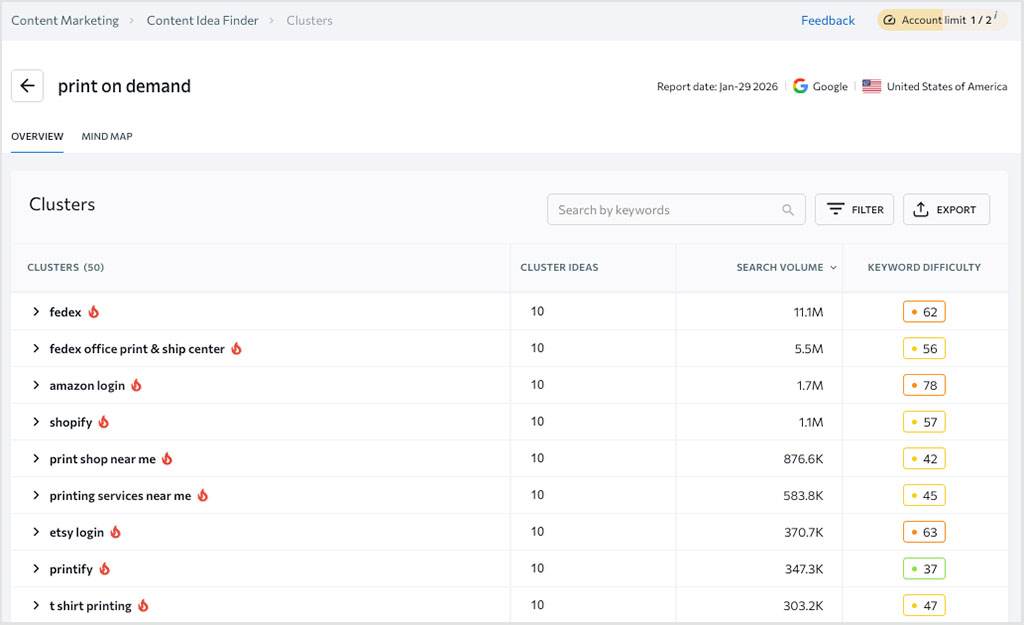1024x625 pixels.
Task: Expand the fedex cluster row
Action: [37, 311]
